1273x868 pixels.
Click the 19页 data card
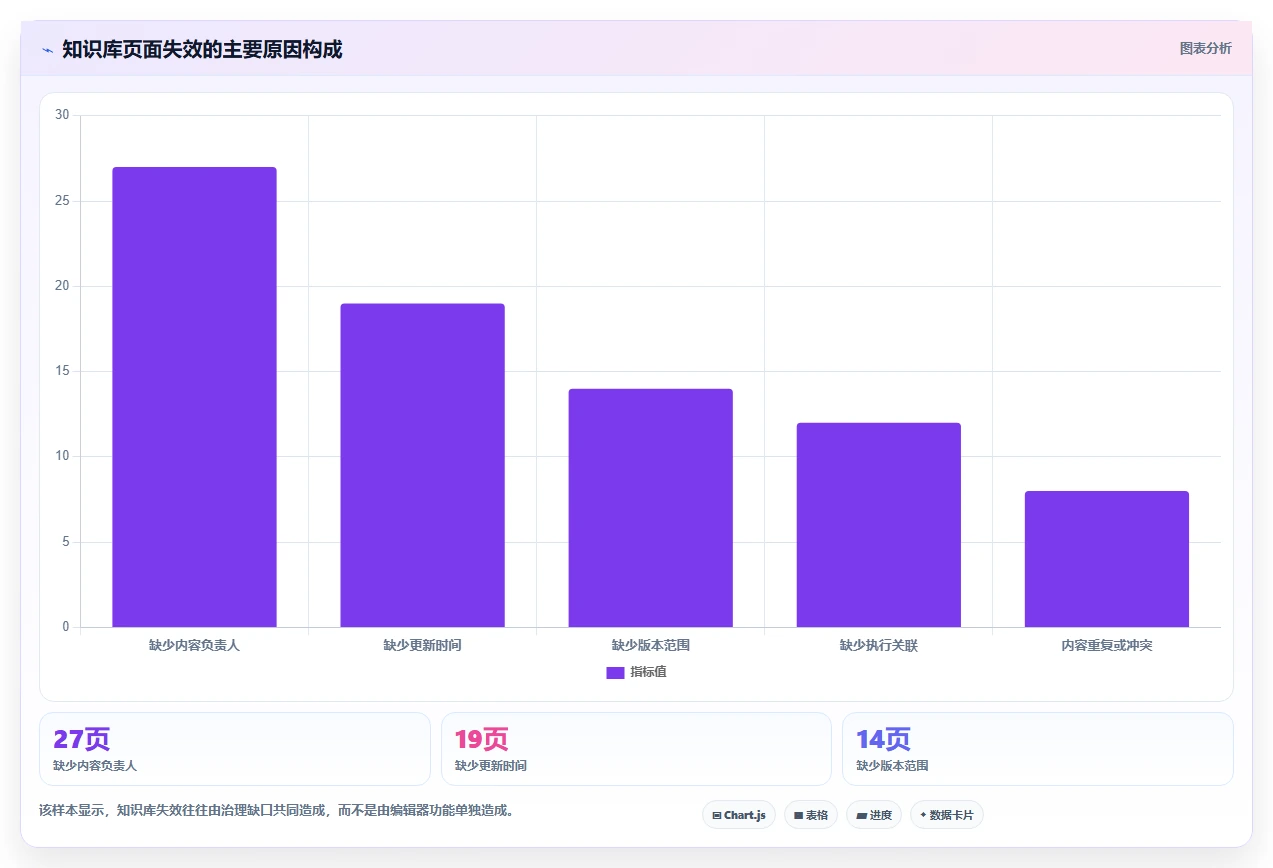tap(636, 749)
